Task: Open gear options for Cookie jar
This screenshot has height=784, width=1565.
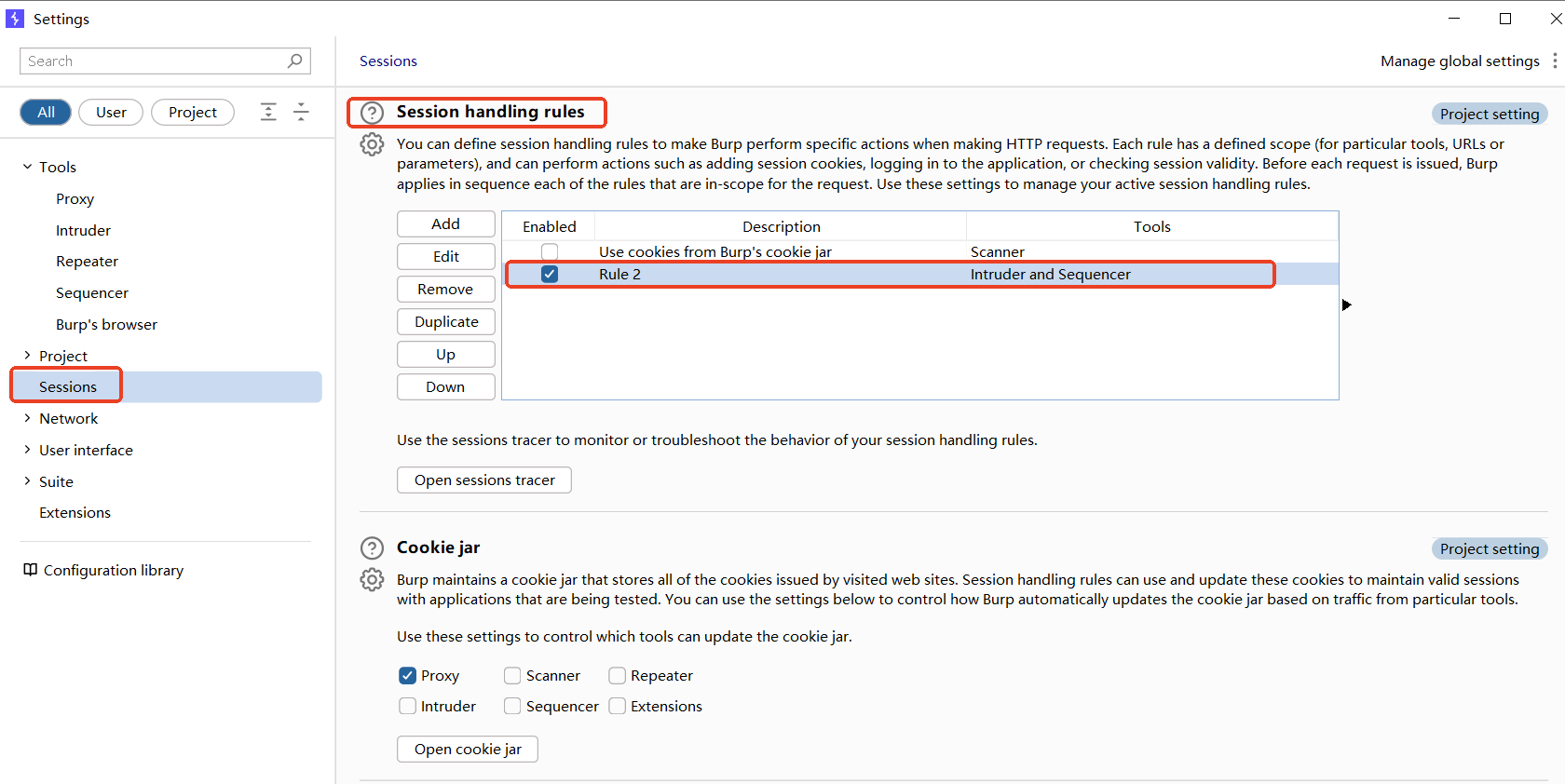Action: click(x=372, y=579)
